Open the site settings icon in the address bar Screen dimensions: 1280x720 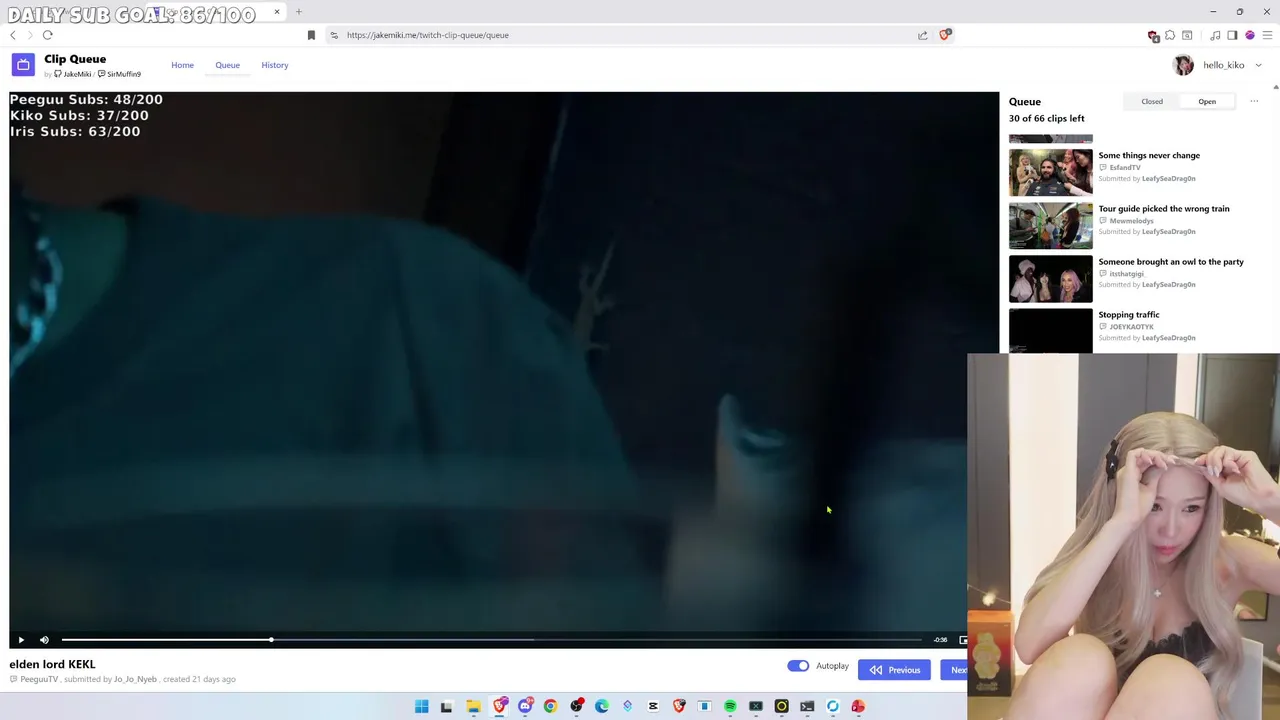pyautogui.click(x=334, y=35)
